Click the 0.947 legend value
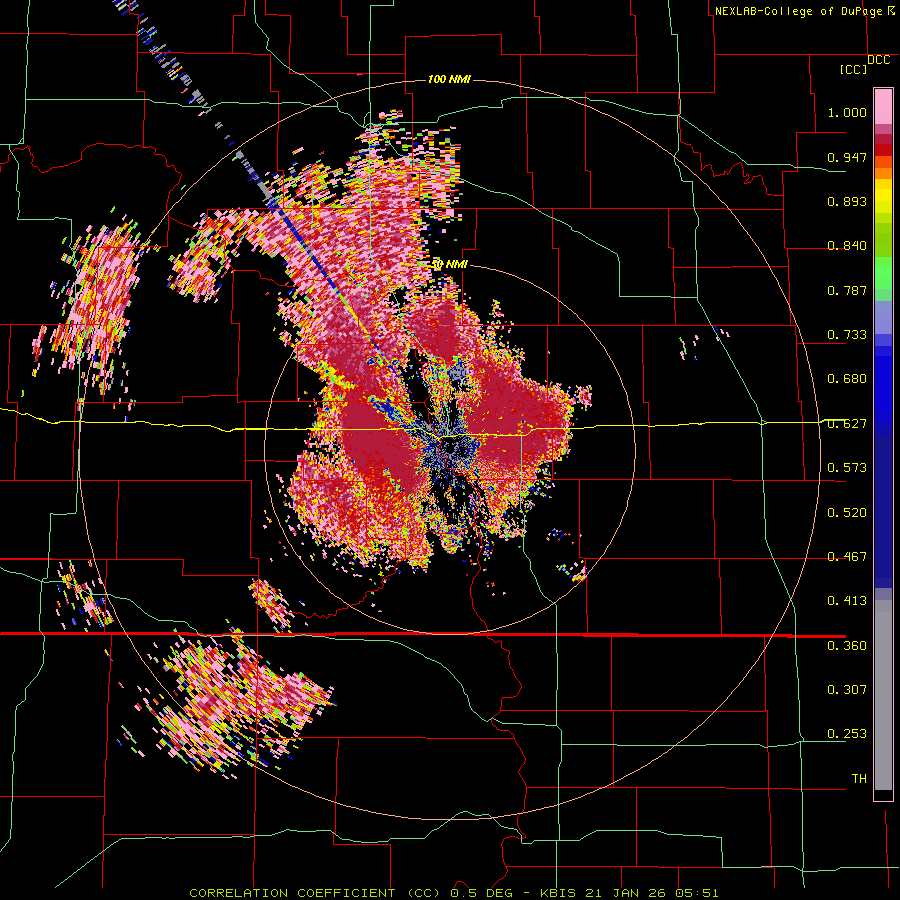This screenshot has width=900, height=900. (847, 157)
